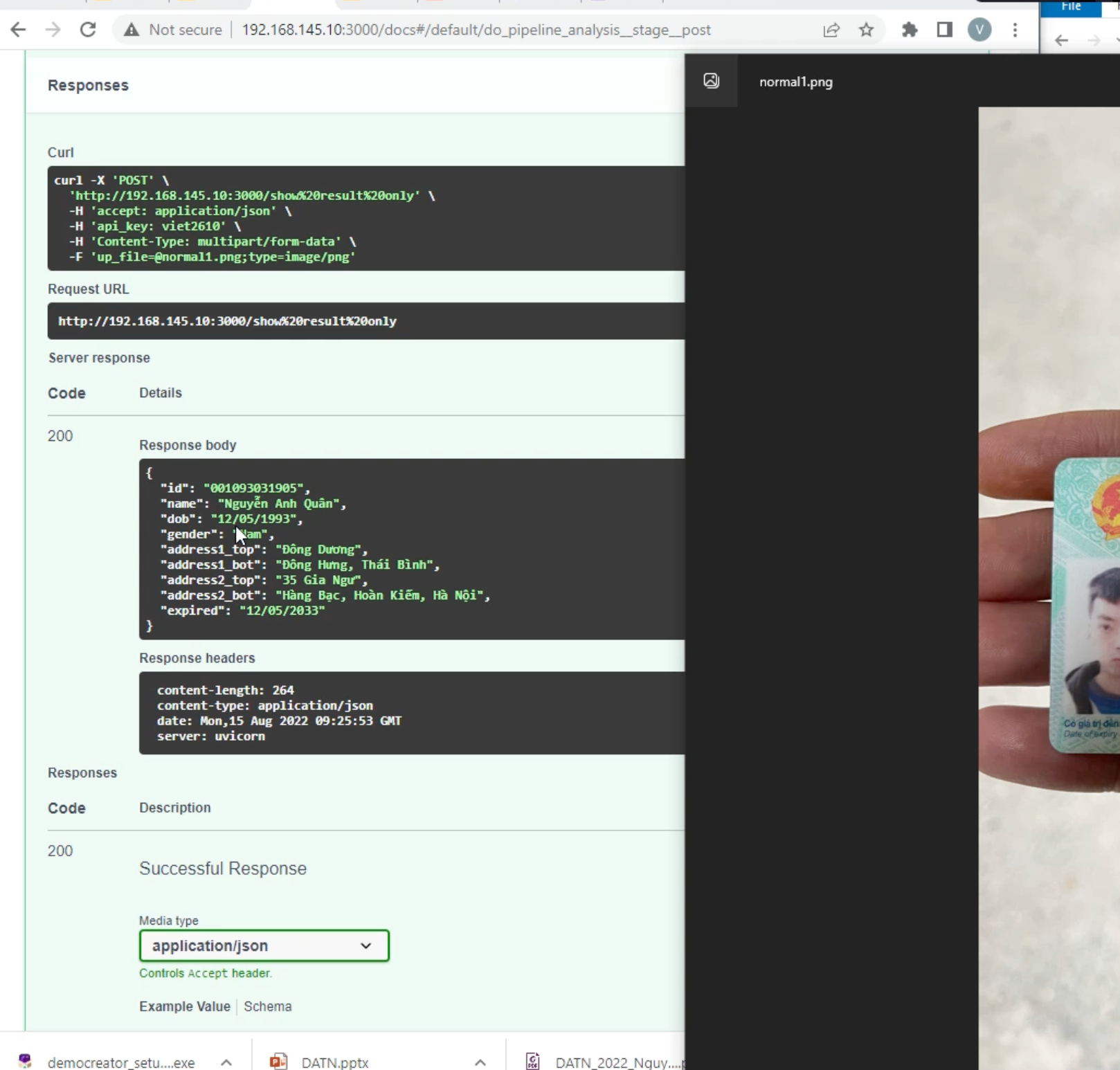1120x1070 pixels.
Task: Click the normal1.png file title
Action: tap(796, 82)
